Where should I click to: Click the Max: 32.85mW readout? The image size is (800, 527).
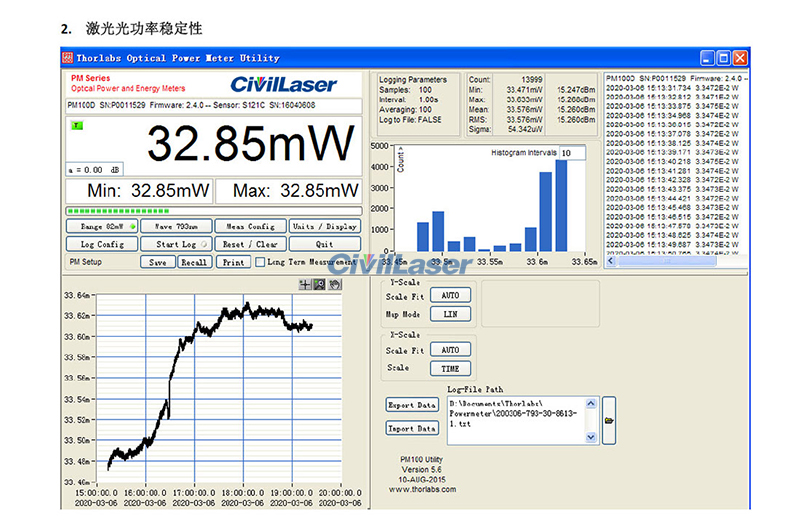click(289, 191)
